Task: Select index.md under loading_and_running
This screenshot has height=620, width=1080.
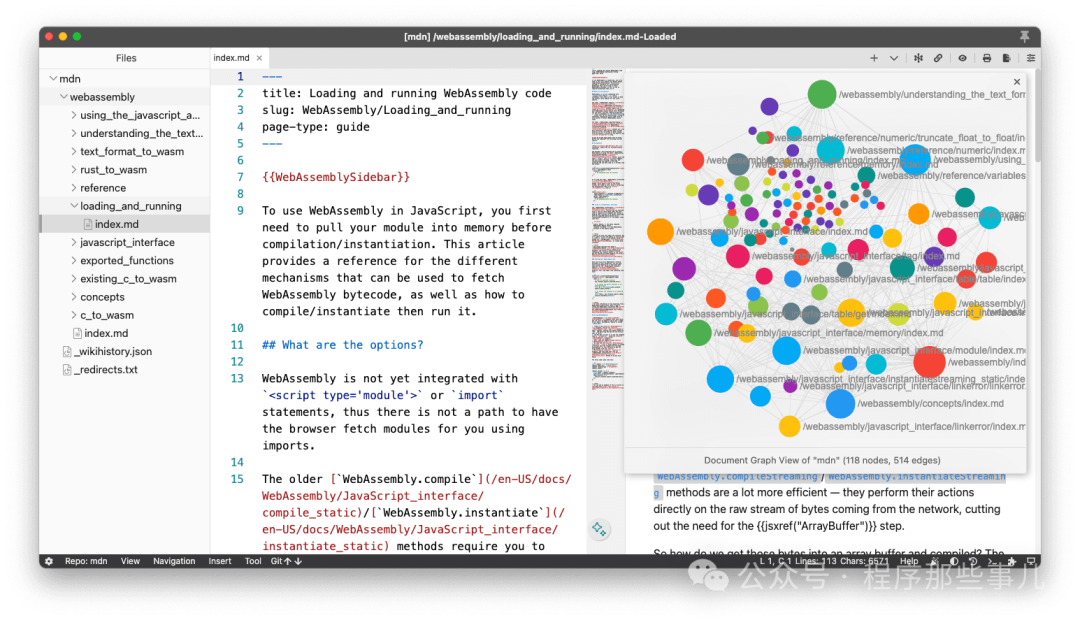Action: (x=125, y=224)
